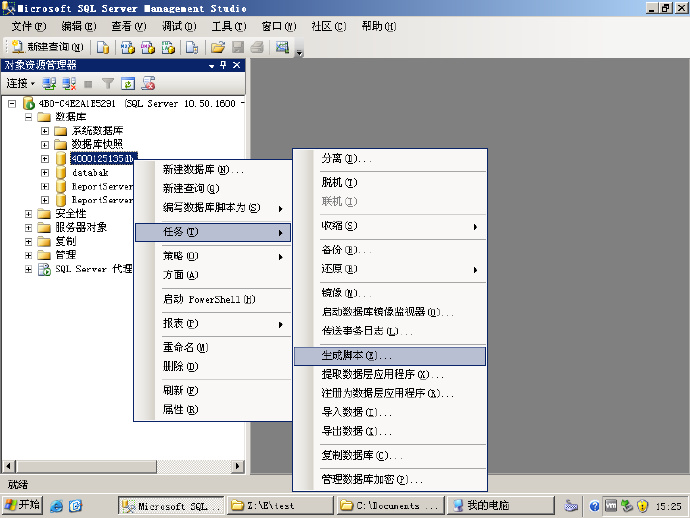Open the 编辑(E) menu
The image size is (690, 518).
point(79,26)
